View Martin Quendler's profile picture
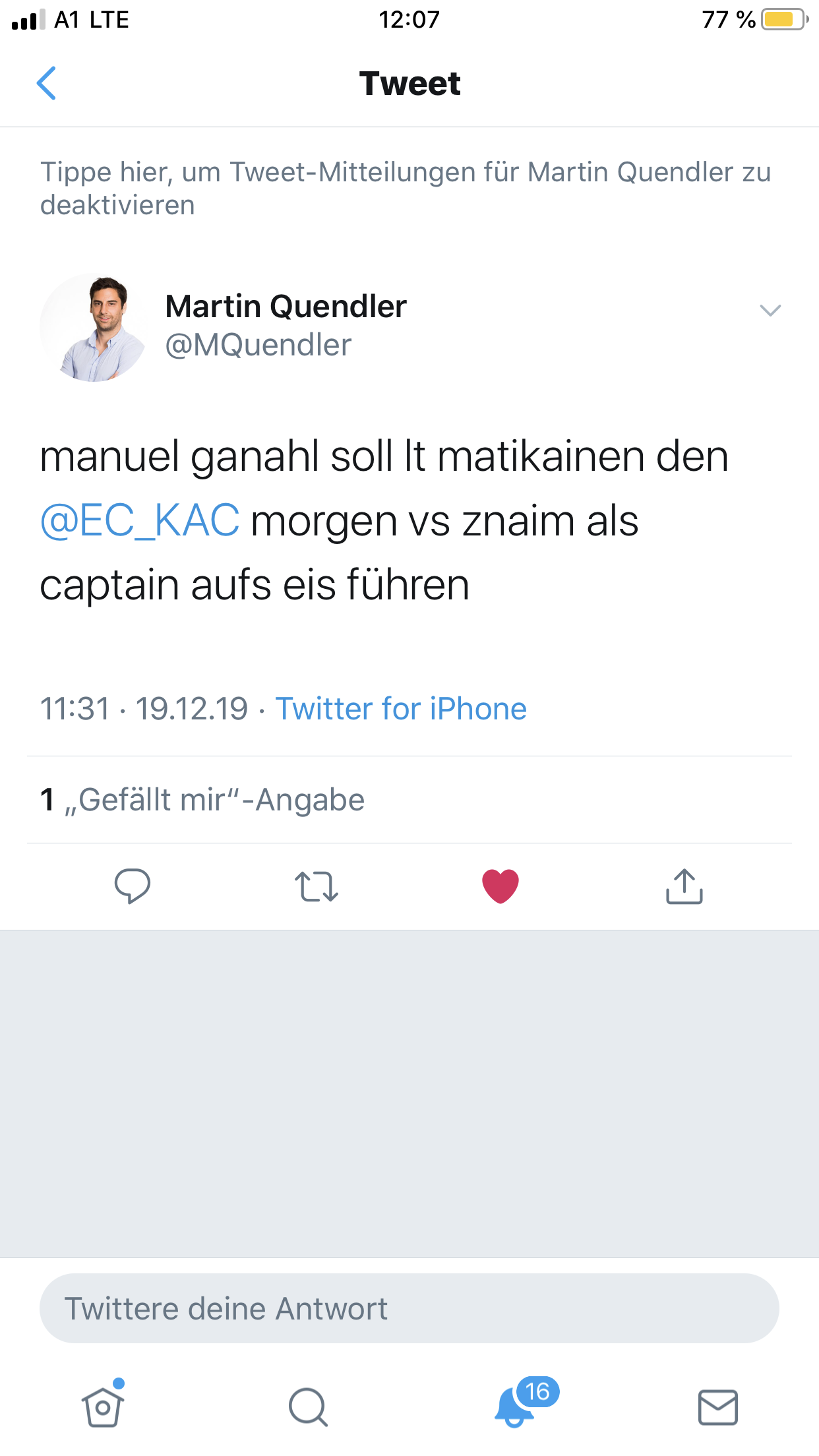This screenshot has height=1456, width=819. click(94, 327)
